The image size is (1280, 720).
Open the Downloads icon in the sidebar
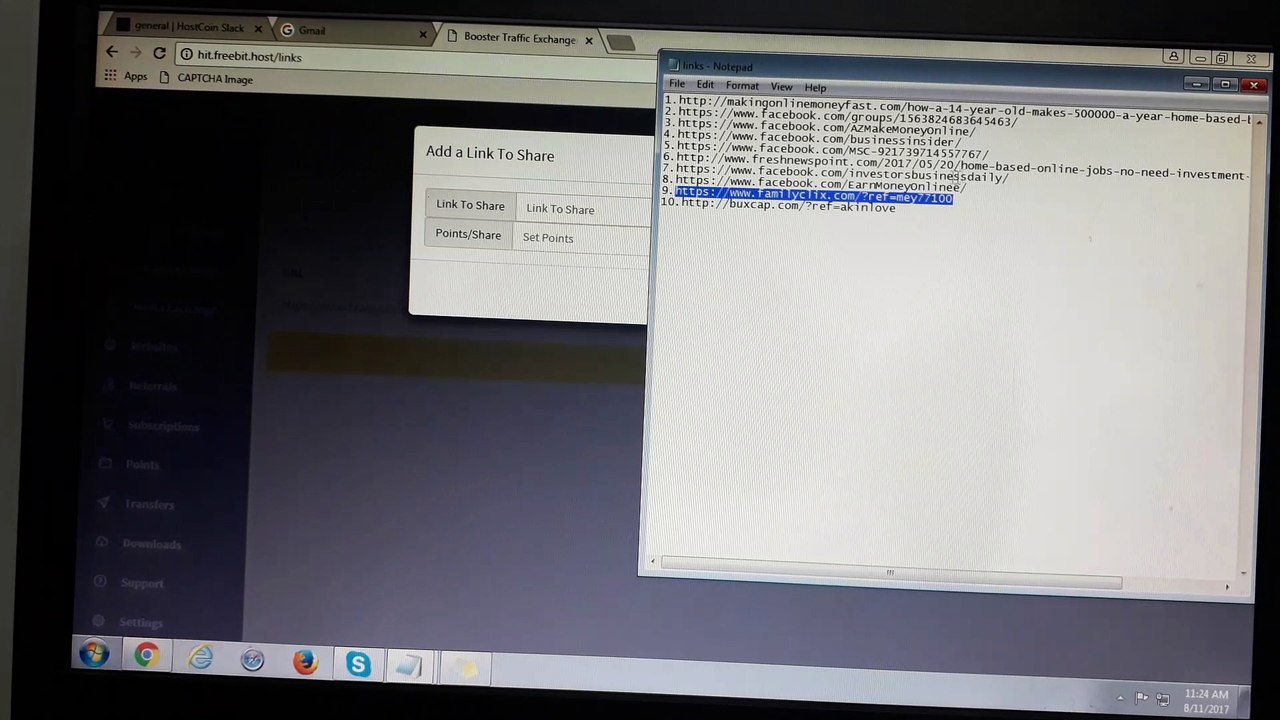[102, 542]
